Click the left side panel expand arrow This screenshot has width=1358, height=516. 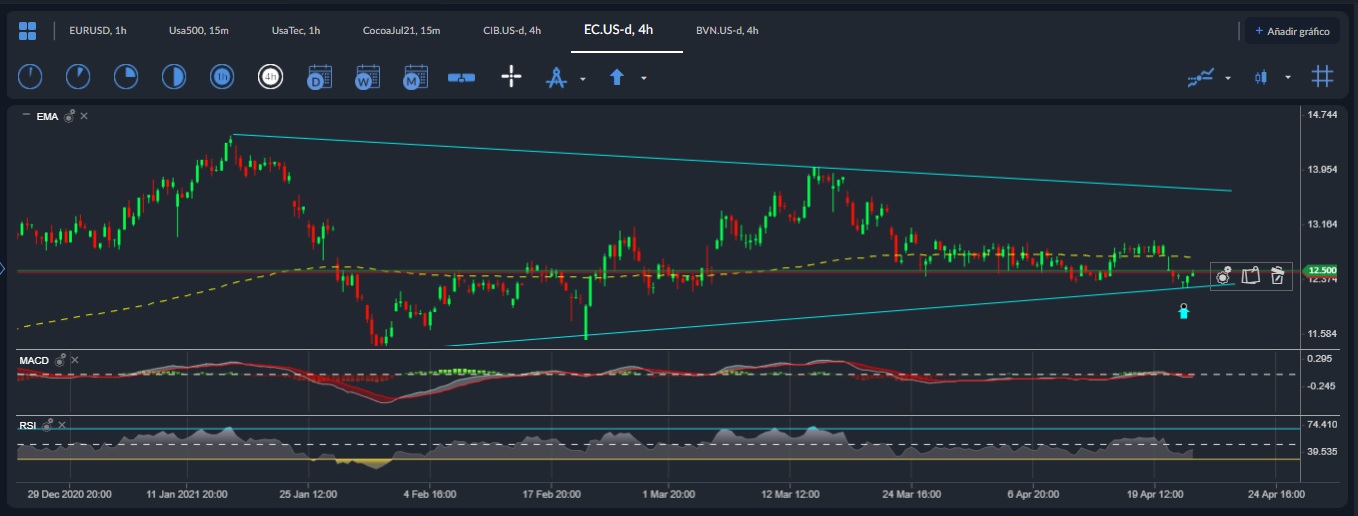[3, 268]
